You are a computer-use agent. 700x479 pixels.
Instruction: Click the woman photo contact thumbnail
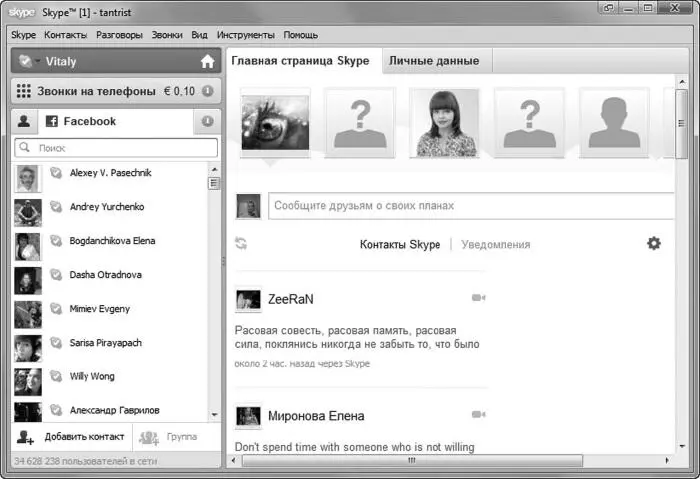click(x=445, y=123)
